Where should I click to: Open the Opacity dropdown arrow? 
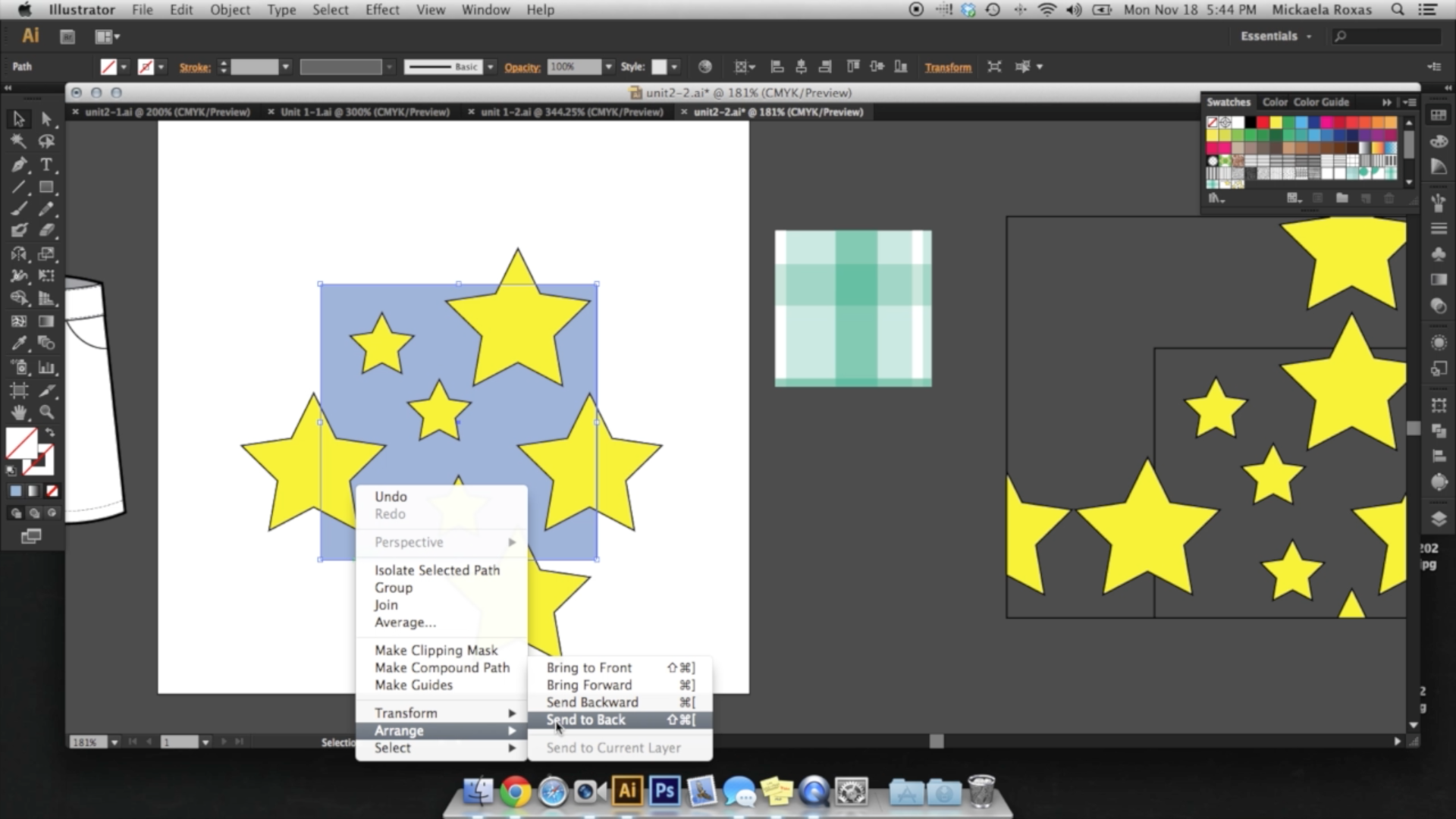pyautogui.click(x=609, y=67)
